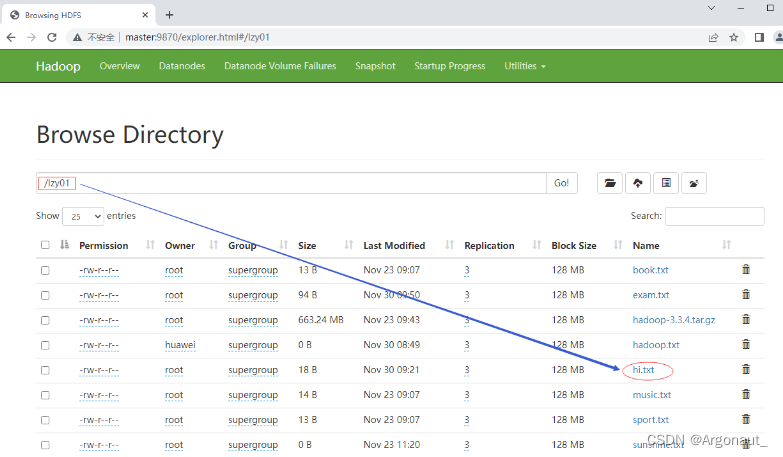Click the sort icon beside header checkbox

coord(64,245)
